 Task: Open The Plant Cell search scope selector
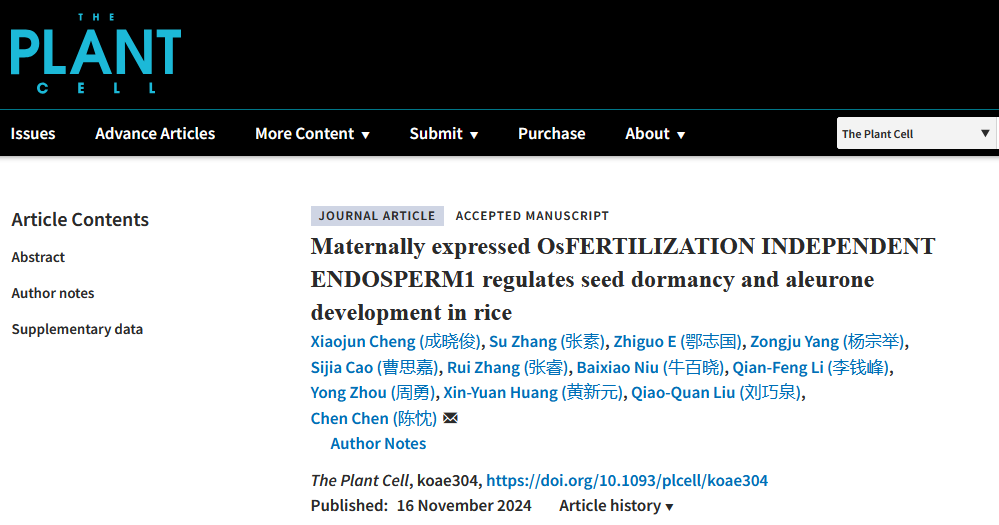coord(916,134)
